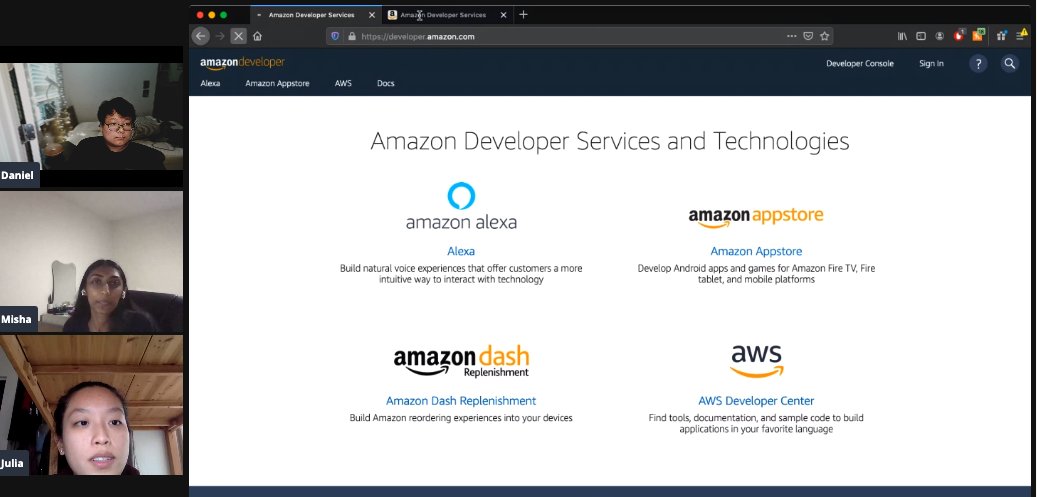Image resolution: width=1037 pixels, height=497 pixels.
Task: Close the second Amazon Developer Services tab
Action: point(503,15)
